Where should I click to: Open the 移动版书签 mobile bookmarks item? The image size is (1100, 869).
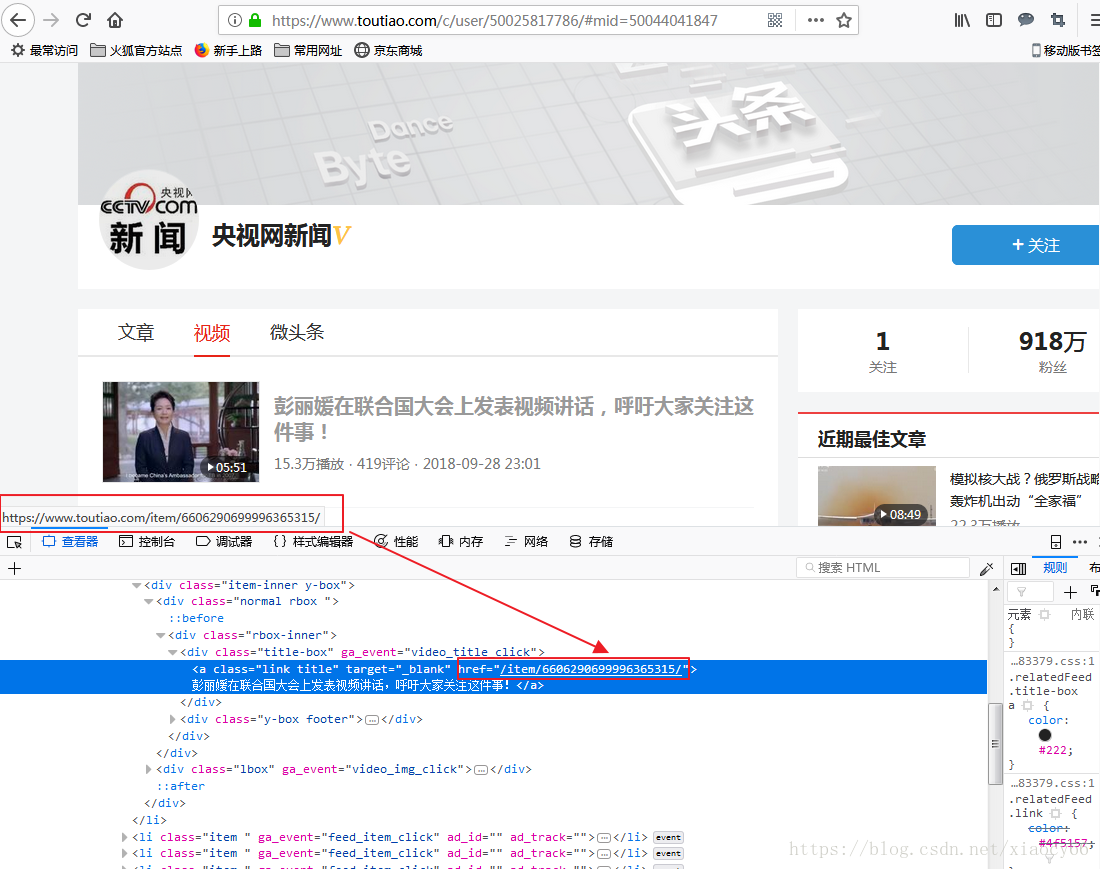pos(1066,50)
